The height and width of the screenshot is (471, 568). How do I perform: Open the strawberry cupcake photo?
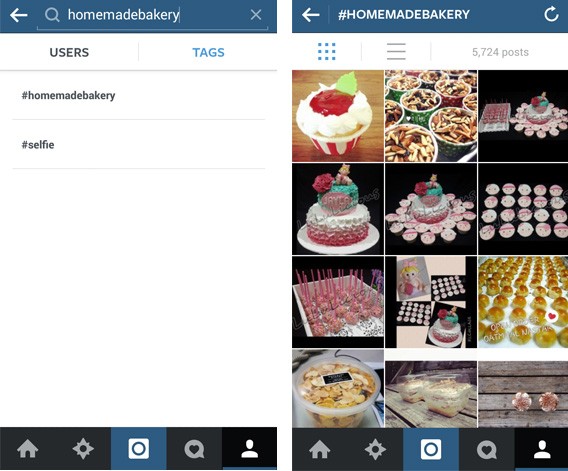338,116
